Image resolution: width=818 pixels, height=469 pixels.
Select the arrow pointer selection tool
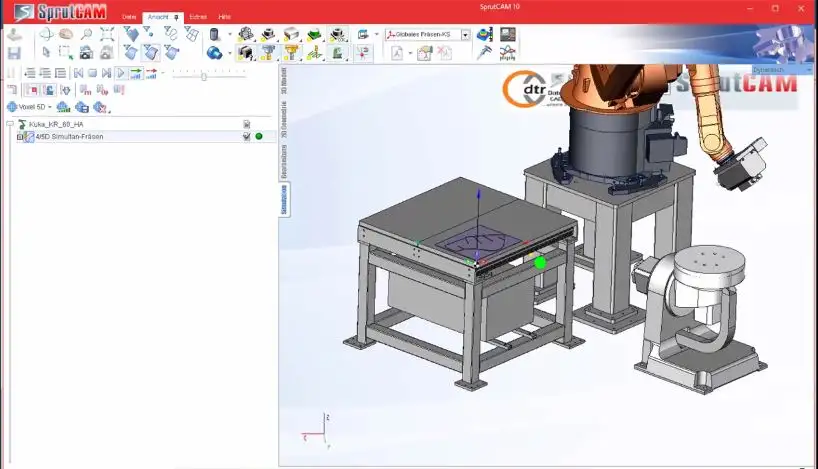click(46, 53)
